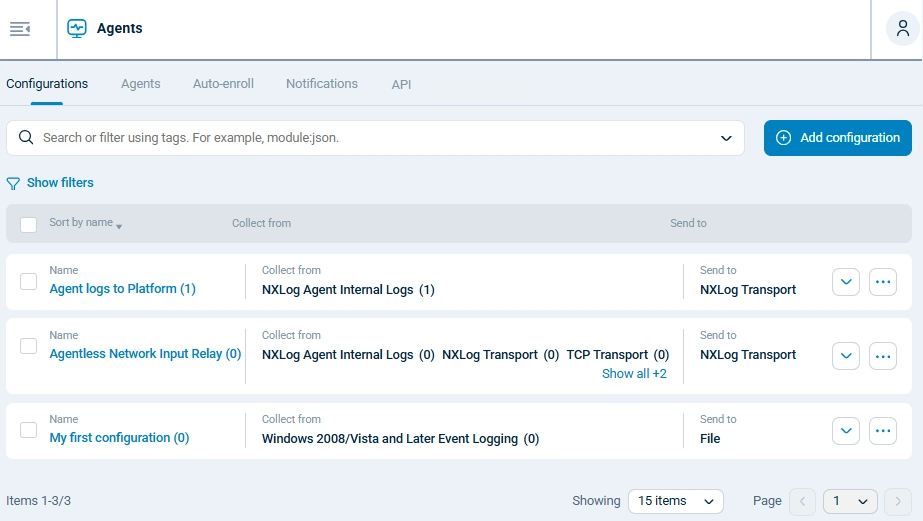The width and height of the screenshot is (923, 521).
Task: Expand the Agent logs to Platform row
Action: 846,282
